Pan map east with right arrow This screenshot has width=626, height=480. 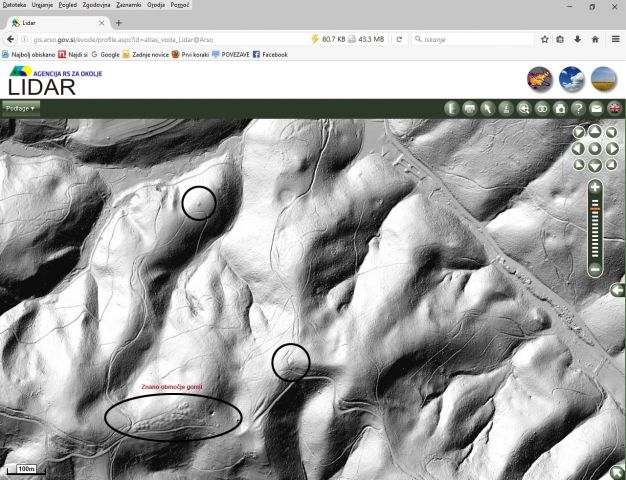(612, 149)
